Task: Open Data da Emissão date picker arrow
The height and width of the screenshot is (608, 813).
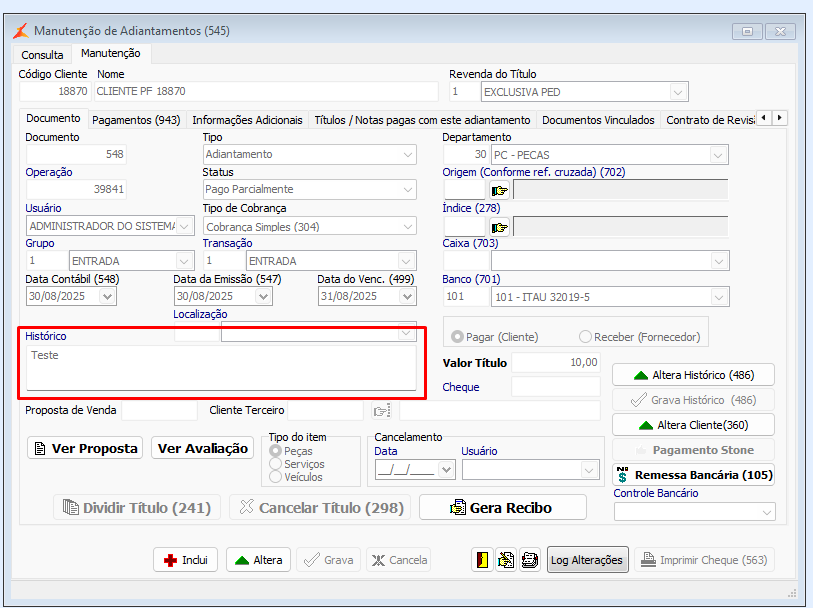Action: 263,296
